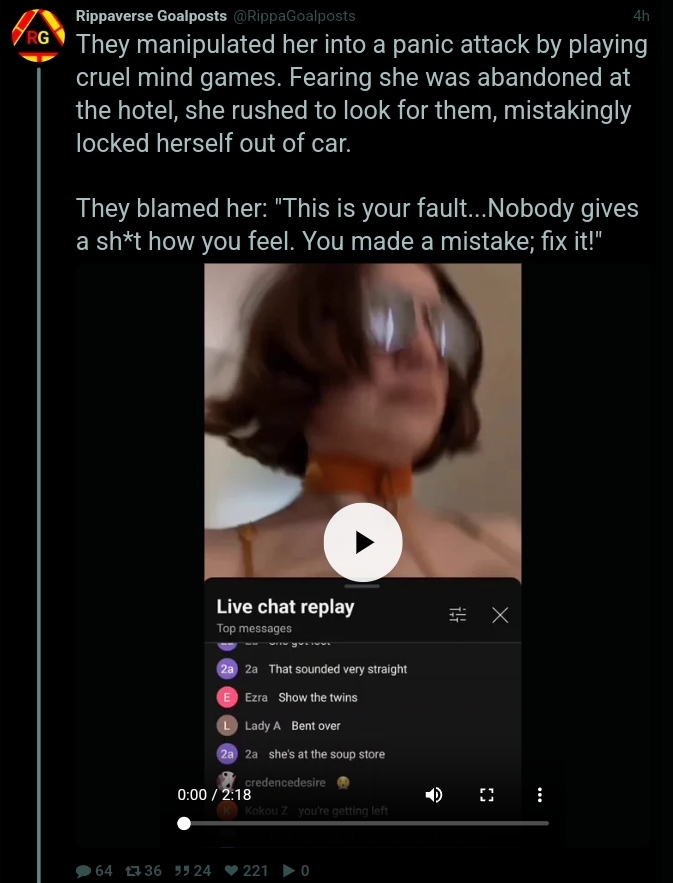Click the 2a avatar beside 'That sounded very straight'
The image size is (673, 883).
pyautogui.click(x=227, y=669)
